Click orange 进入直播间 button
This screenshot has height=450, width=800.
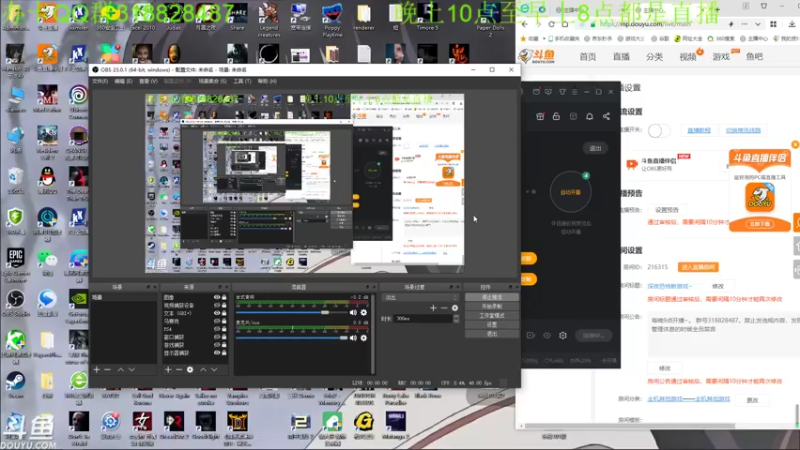pyautogui.click(x=698, y=267)
